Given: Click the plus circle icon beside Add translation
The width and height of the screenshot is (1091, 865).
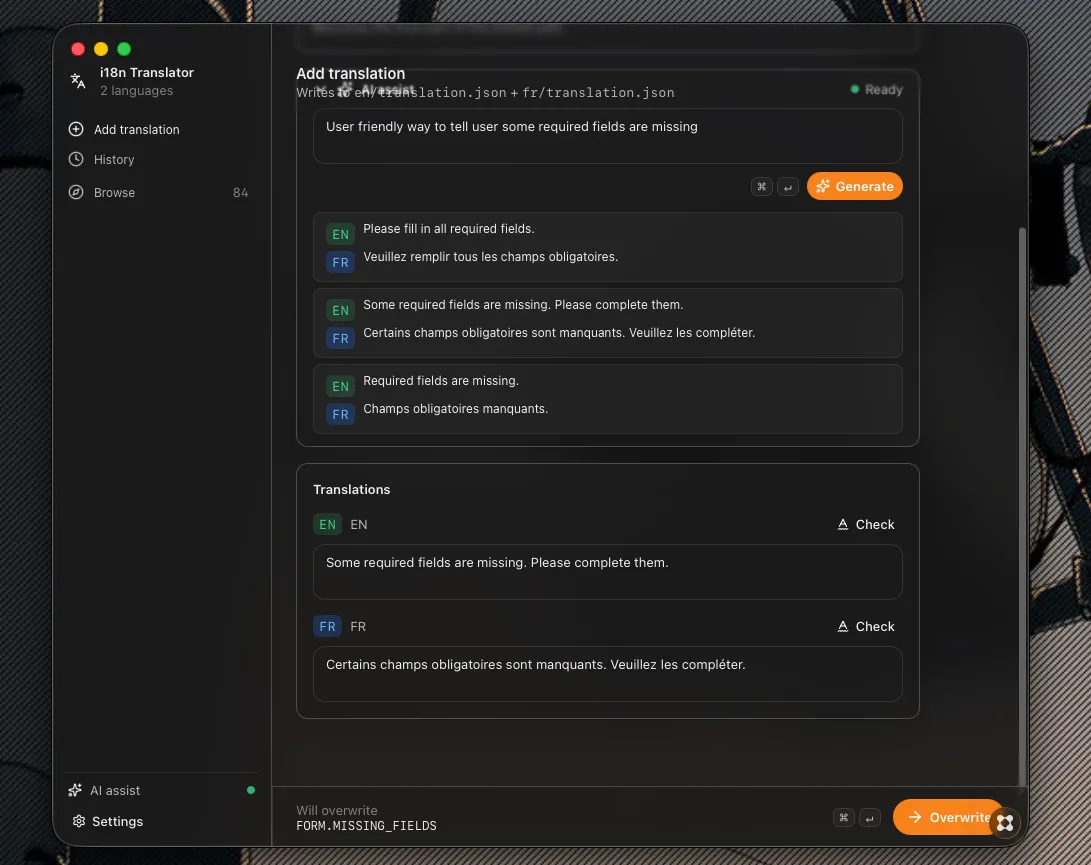Looking at the screenshot, I should point(76,129).
